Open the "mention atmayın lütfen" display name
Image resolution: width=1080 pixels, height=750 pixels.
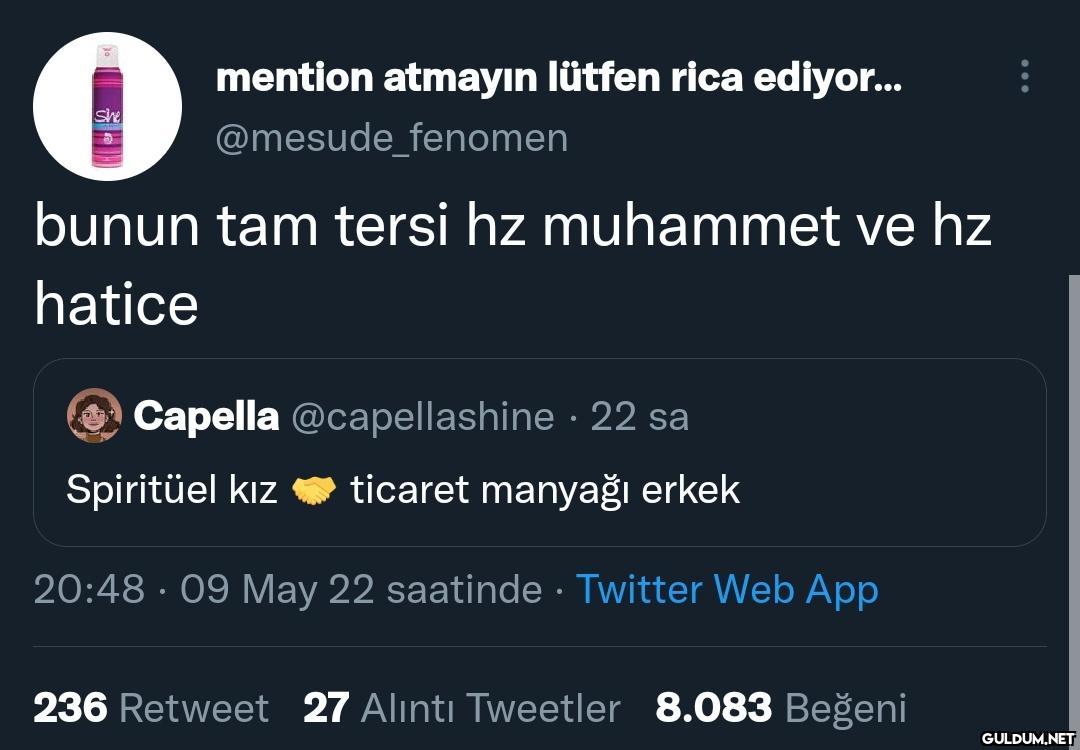click(558, 77)
